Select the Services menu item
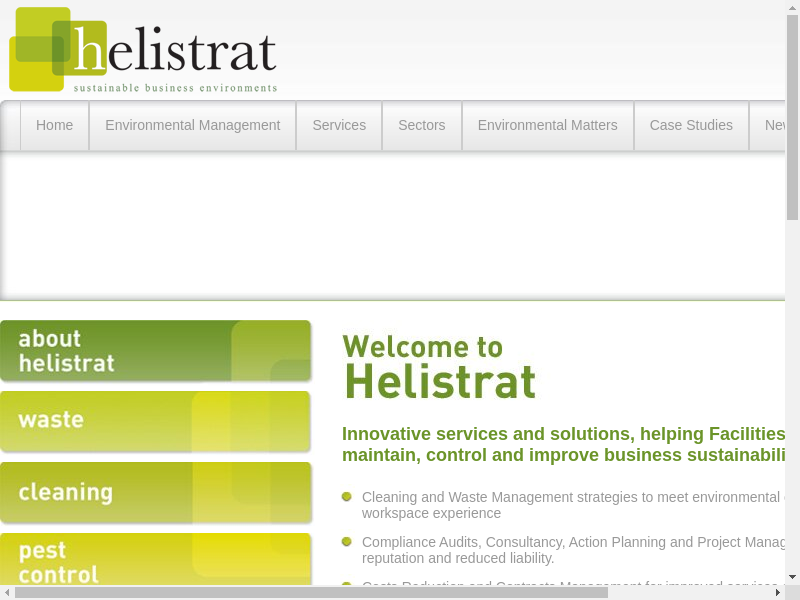This screenshot has height=600, width=800. point(339,125)
